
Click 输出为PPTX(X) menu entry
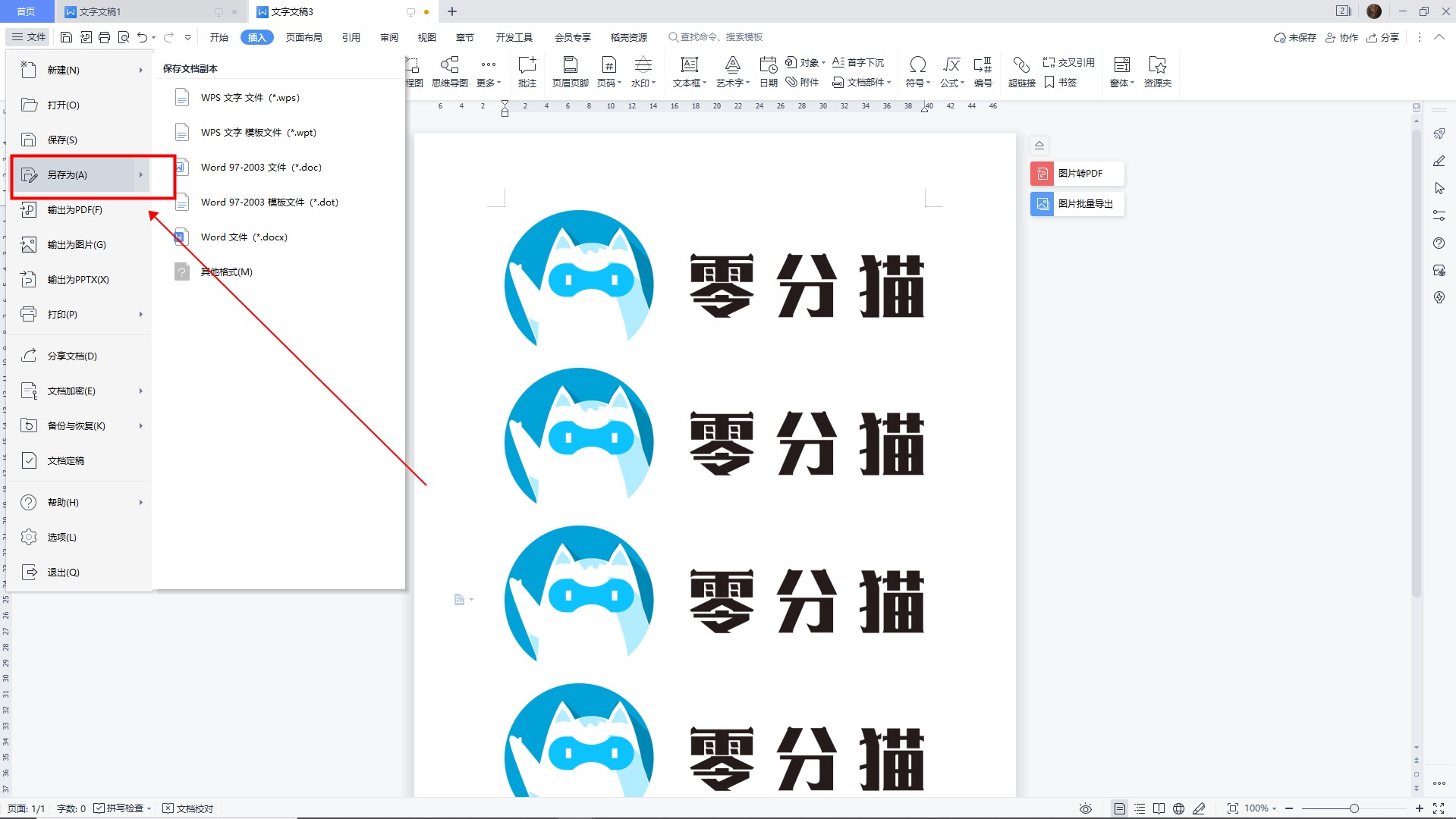coord(80,279)
